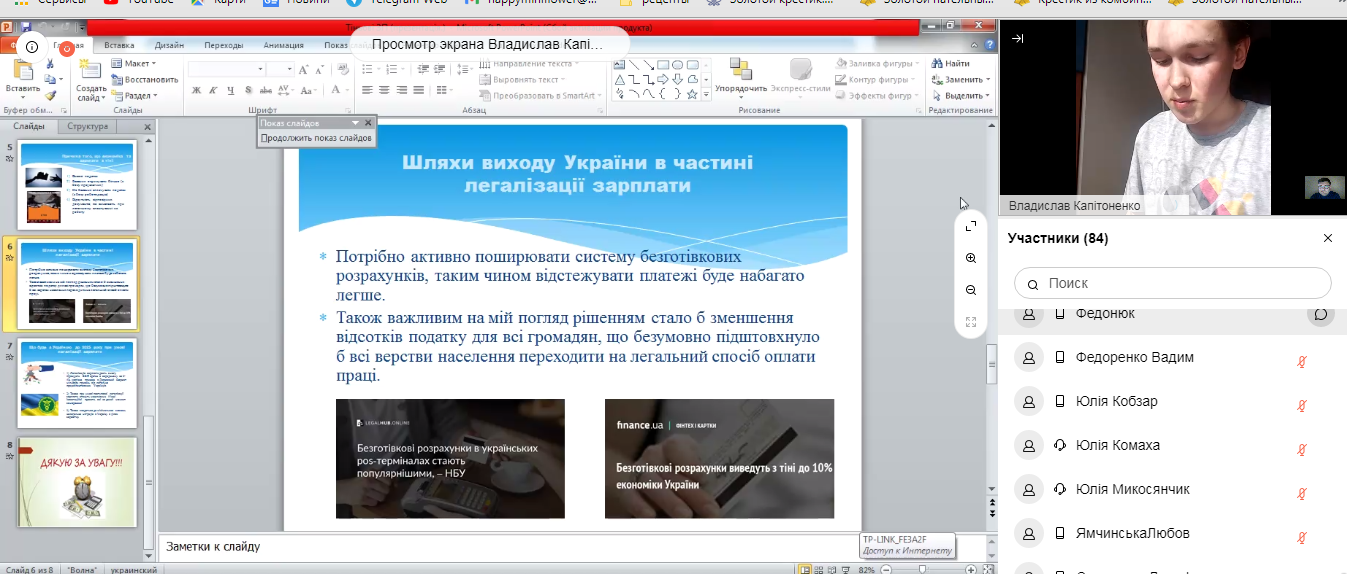Open the Структура outline pane tab
1347x574 pixels.
[x=88, y=127]
